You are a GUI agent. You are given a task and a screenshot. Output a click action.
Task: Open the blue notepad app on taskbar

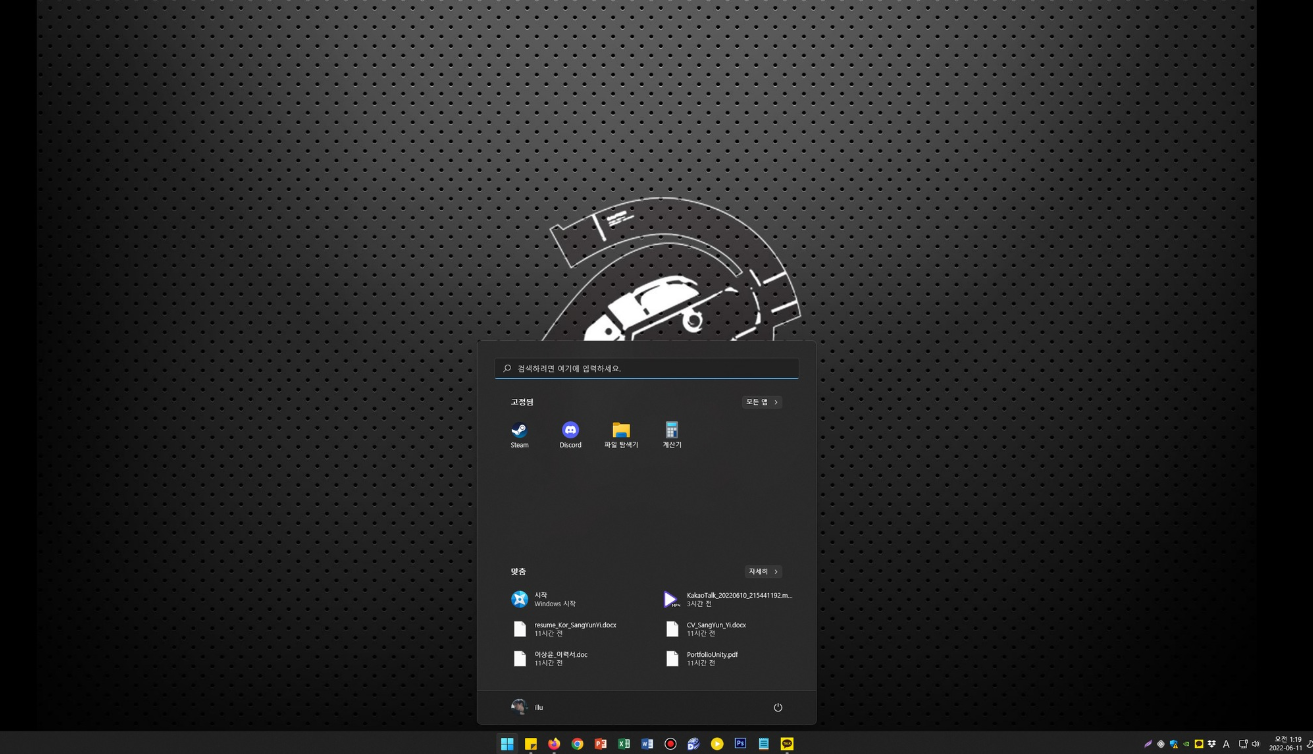(x=763, y=744)
